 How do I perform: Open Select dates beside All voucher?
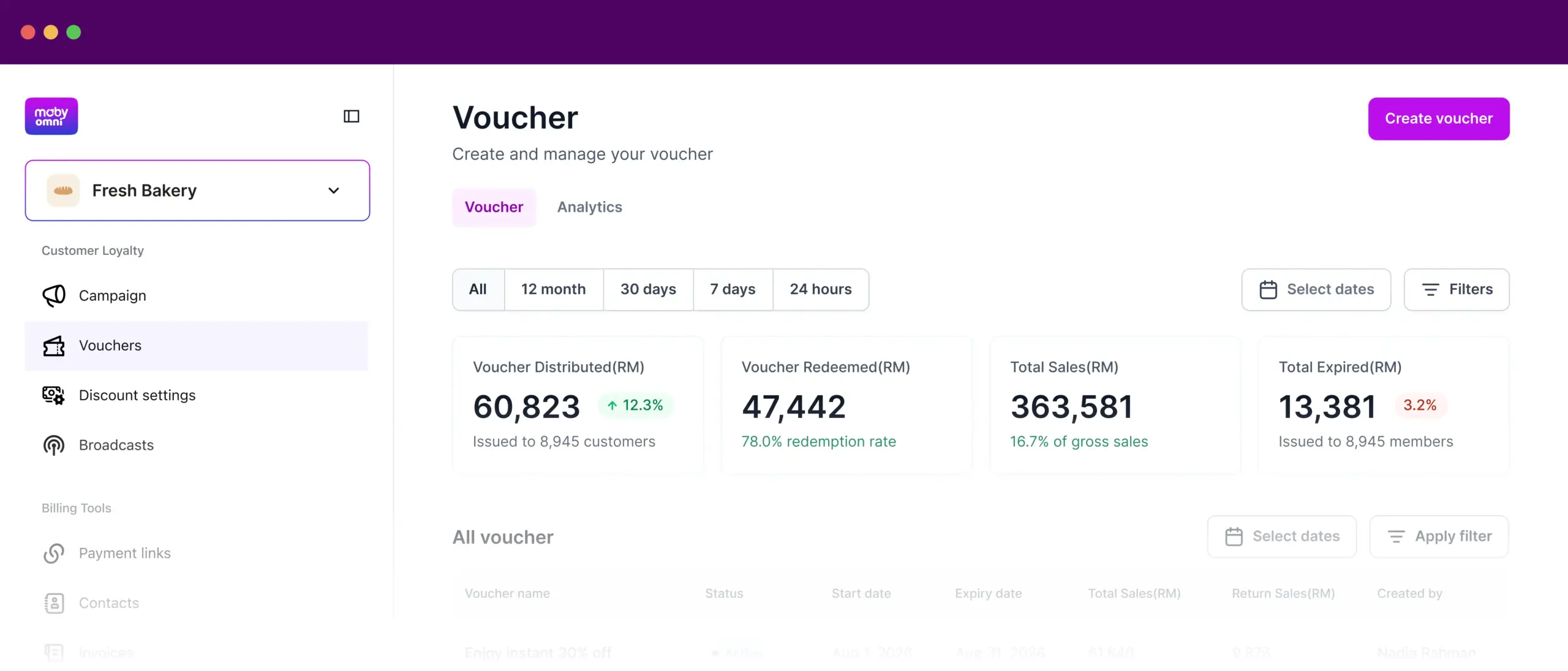click(x=1282, y=536)
